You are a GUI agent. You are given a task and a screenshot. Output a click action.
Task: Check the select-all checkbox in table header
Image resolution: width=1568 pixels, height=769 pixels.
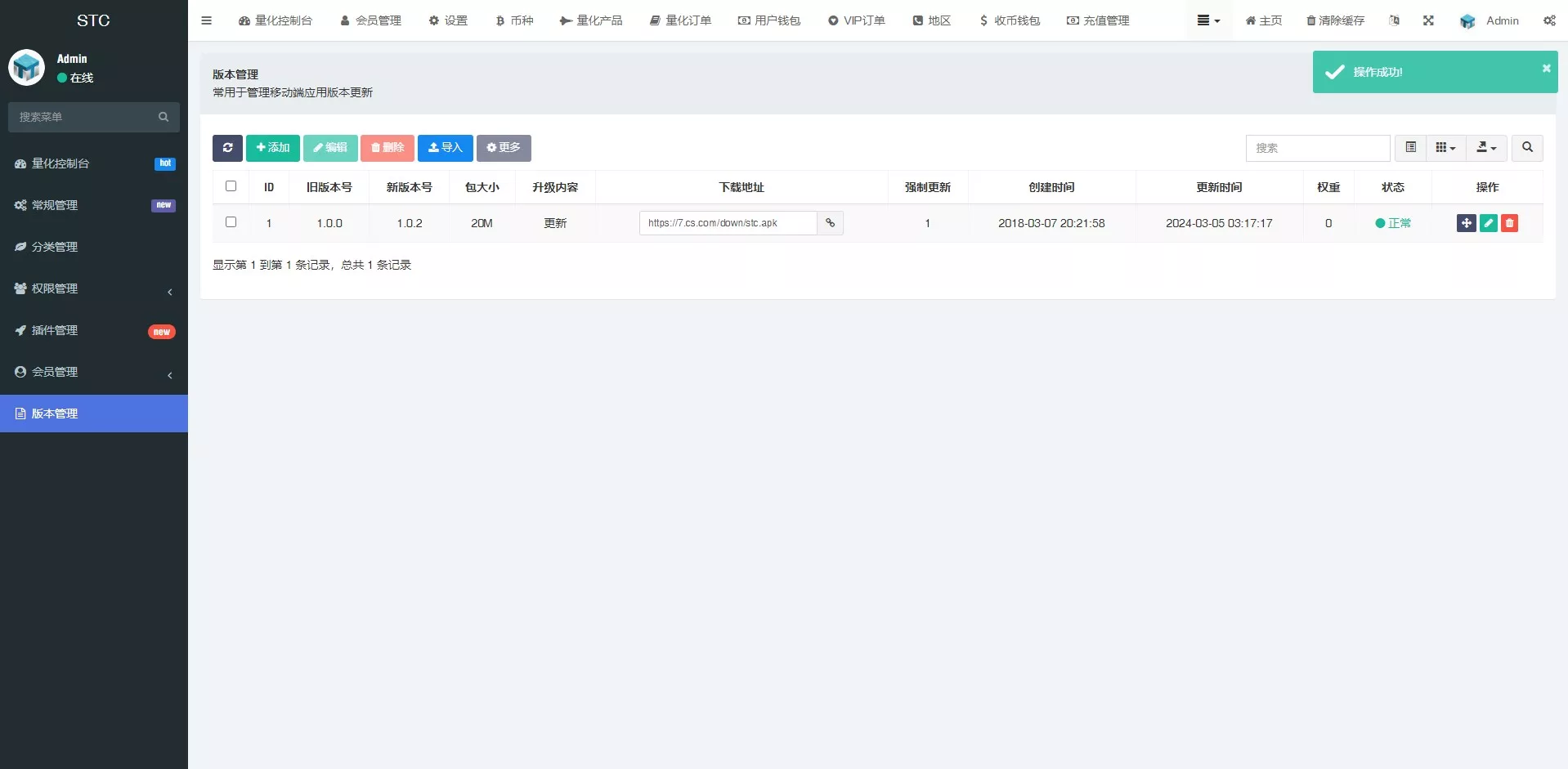pos(231,186)
